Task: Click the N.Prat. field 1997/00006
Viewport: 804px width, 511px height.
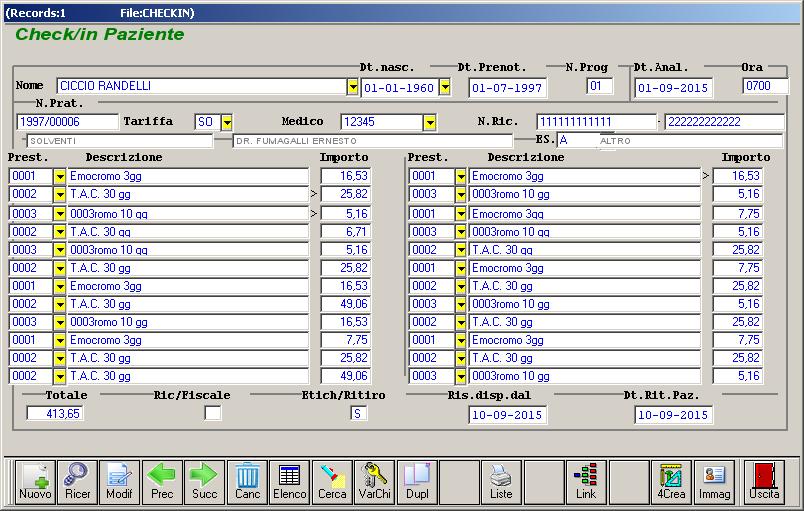Action: tap(67, 121)
